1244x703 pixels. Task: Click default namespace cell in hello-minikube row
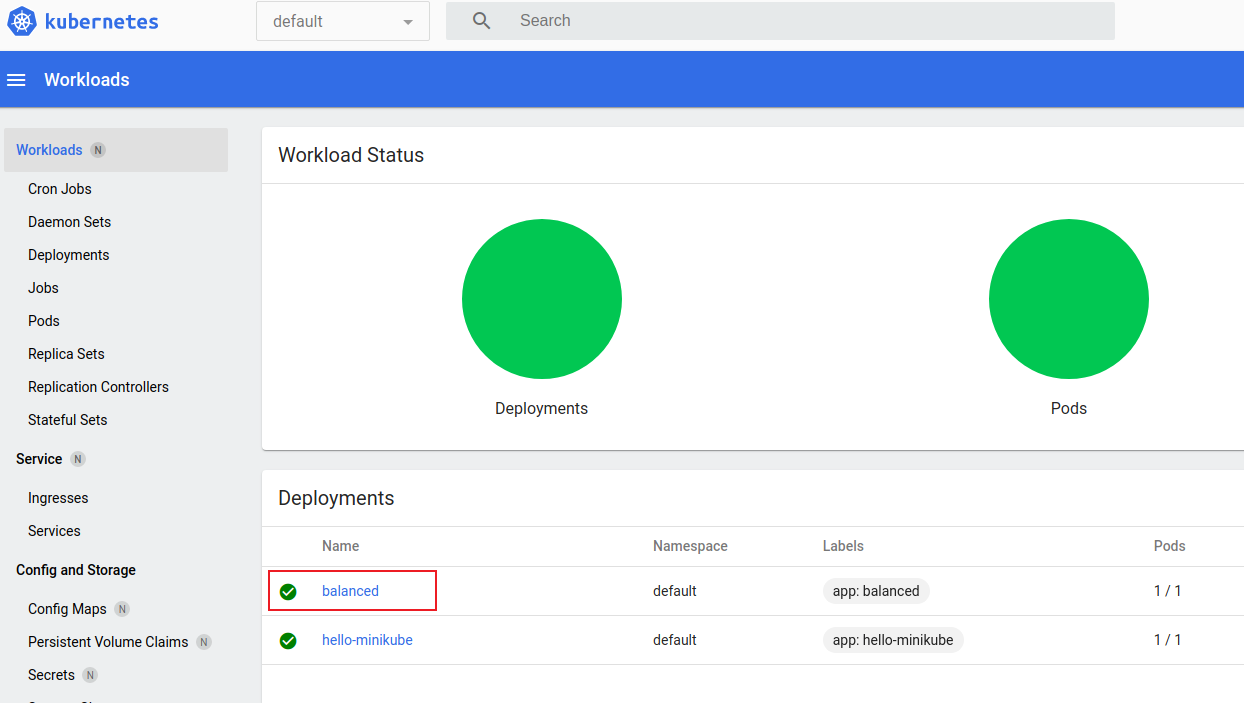coord(675,640)
